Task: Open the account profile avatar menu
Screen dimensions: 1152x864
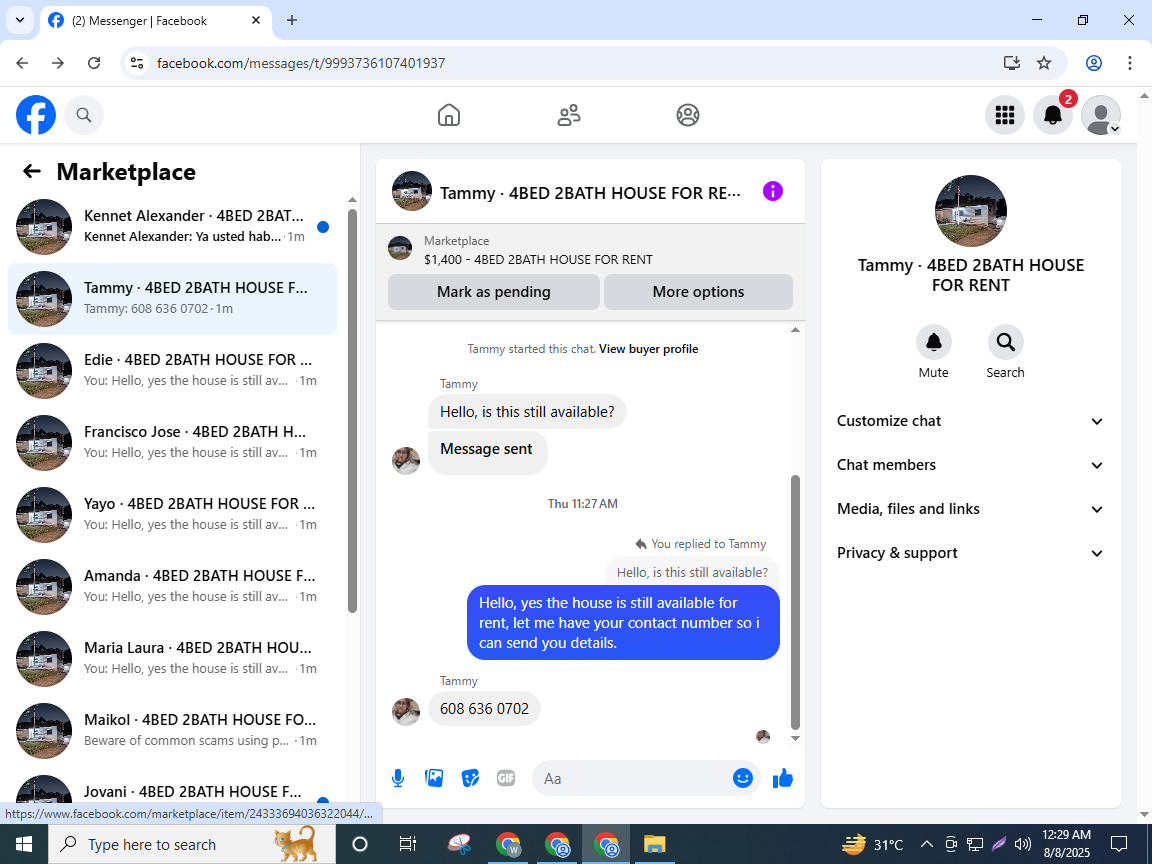Action: [1101, 115]
